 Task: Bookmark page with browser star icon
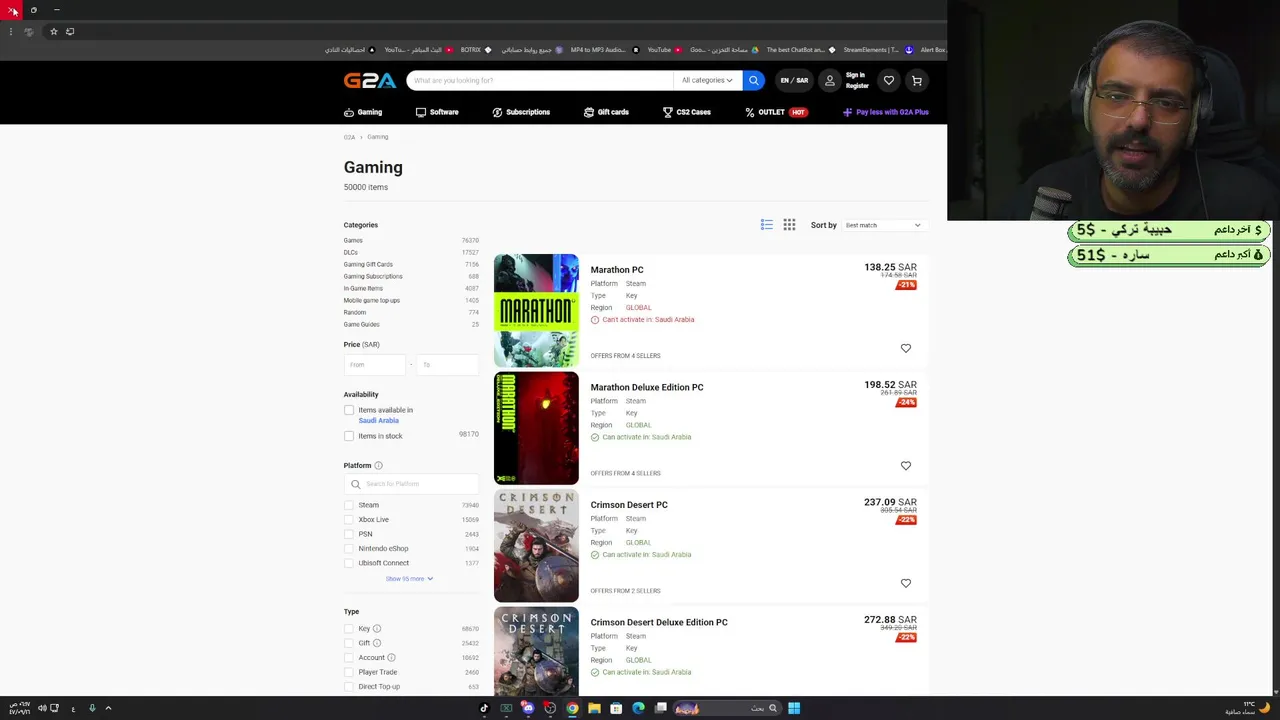(54, 31)
